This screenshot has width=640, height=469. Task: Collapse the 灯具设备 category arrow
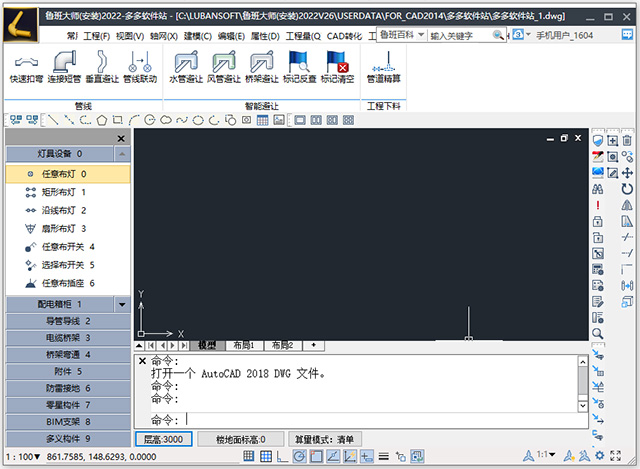(x=122, y=154)
